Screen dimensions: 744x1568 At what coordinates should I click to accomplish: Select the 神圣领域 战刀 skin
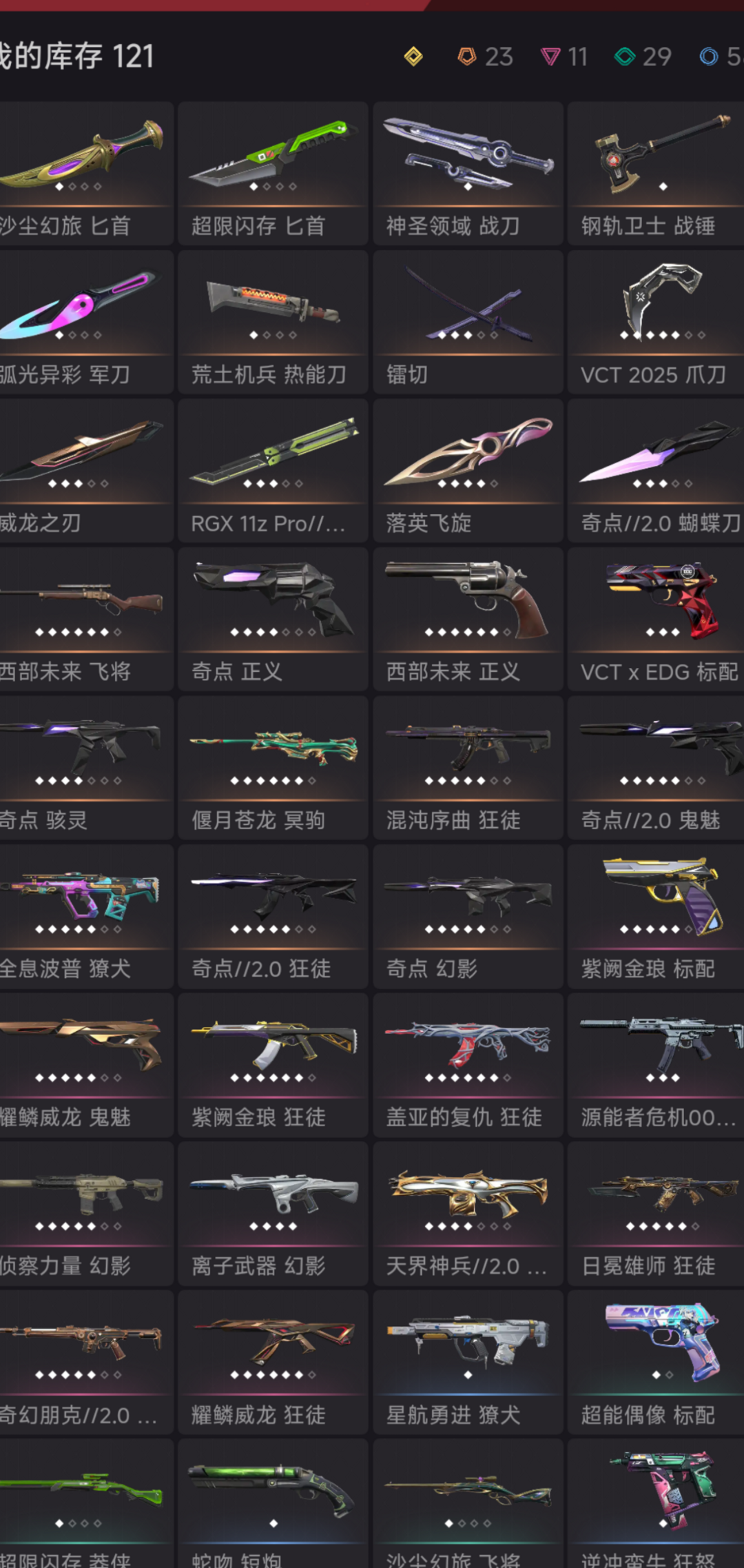point(468,174)
